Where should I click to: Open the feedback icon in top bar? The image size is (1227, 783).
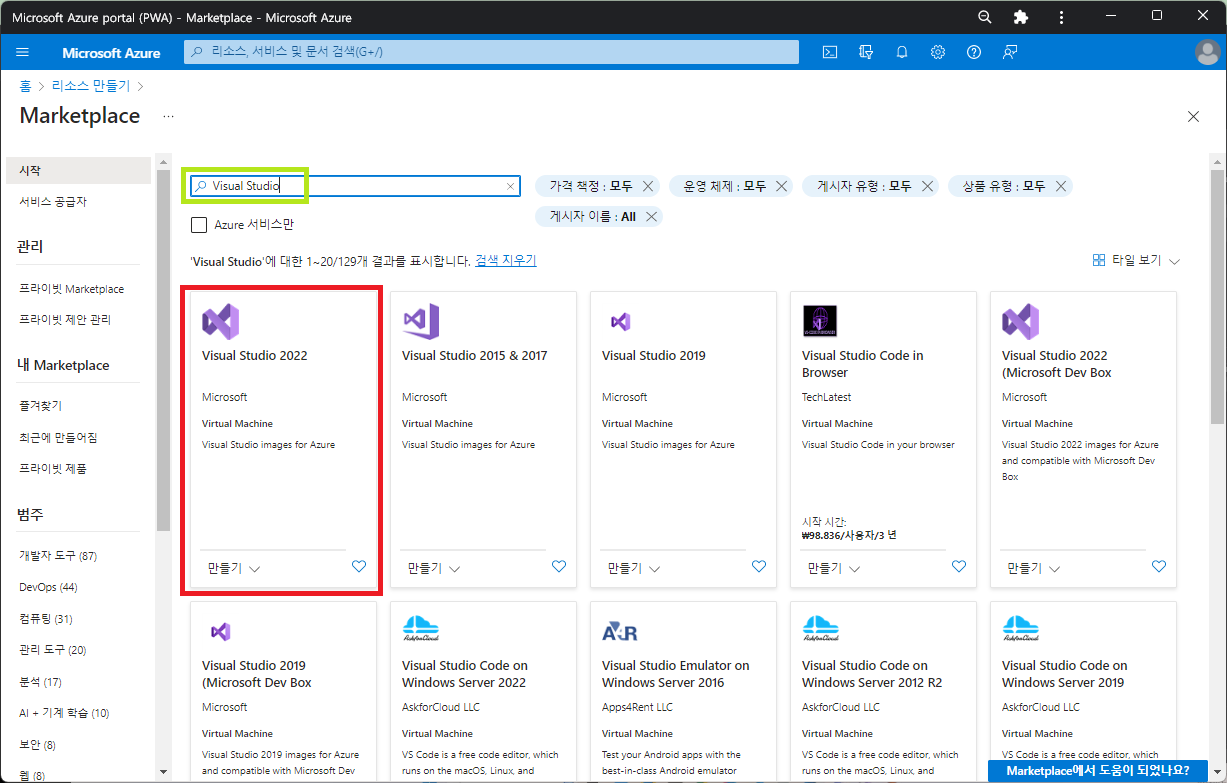point(1010,52)
